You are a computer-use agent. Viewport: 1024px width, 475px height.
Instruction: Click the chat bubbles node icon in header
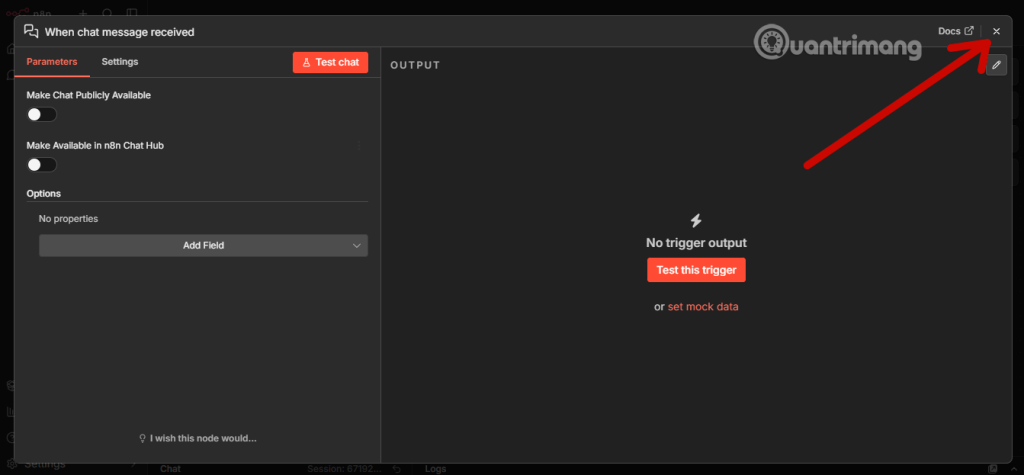31,31
